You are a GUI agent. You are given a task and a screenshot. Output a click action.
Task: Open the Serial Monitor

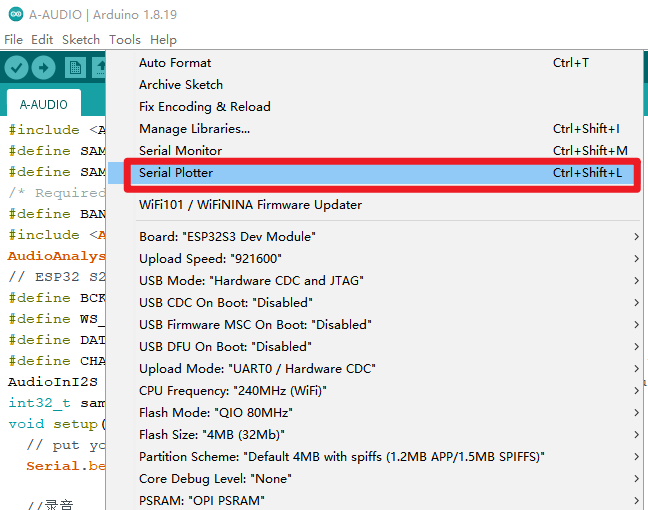coord(375,150)
